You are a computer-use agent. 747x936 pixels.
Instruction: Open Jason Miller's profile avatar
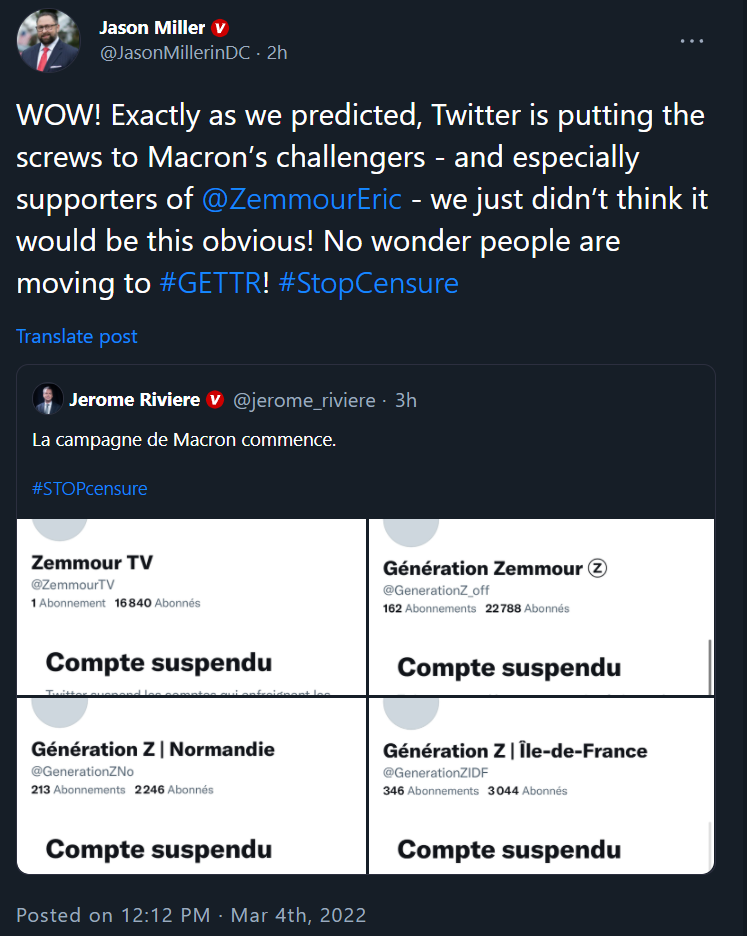48,41
